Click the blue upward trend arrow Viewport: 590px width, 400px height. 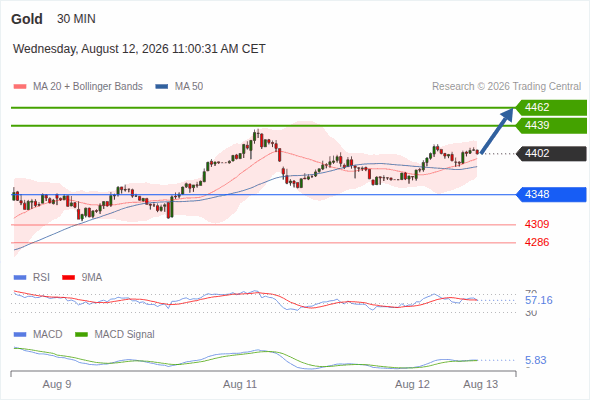pyautogui.click(x=497, y=131)
